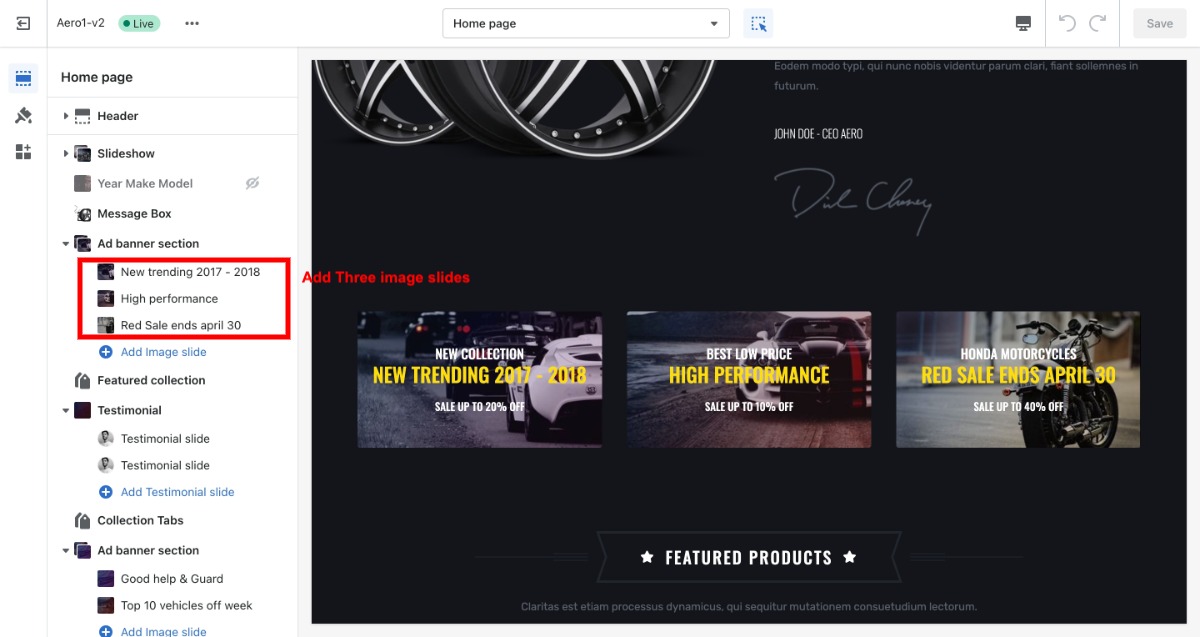1200x637 pixels.
Task: Collapse the Testimonial section
Action: pos(66,410)
